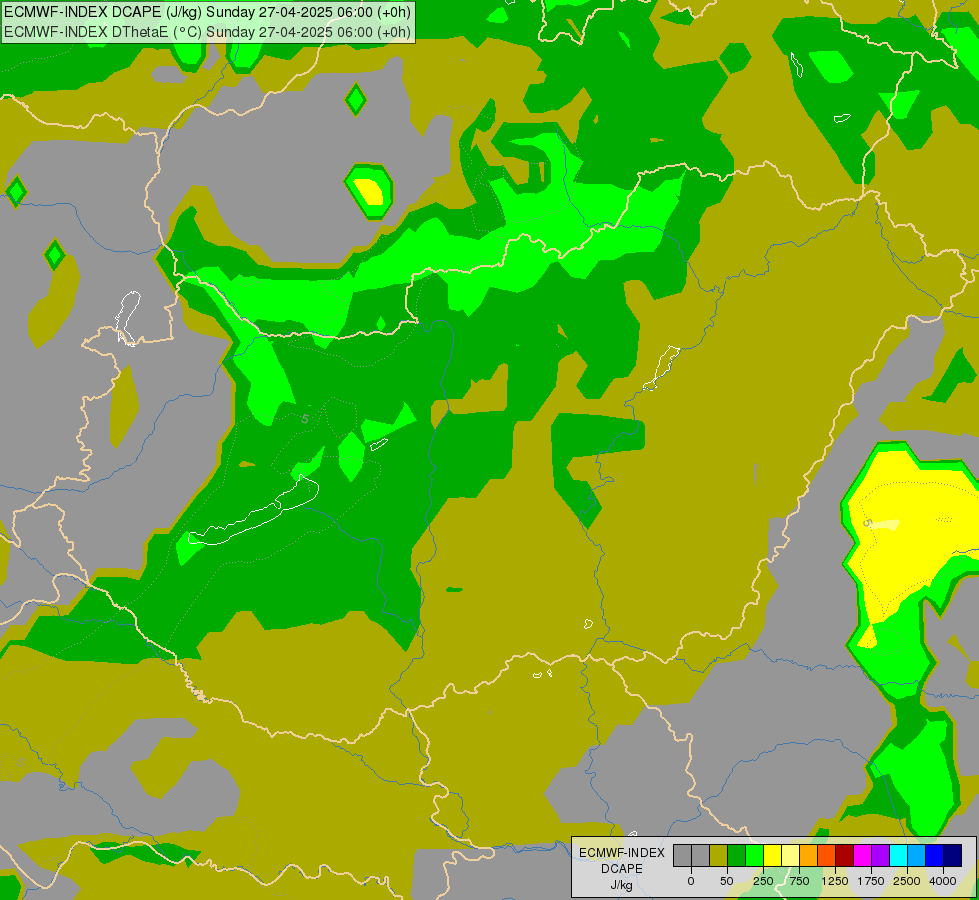Image resolution: width=979 pixels, height=900 pixels.
Task: Select the pure yellow legend swatch
Action: point(772,855)
